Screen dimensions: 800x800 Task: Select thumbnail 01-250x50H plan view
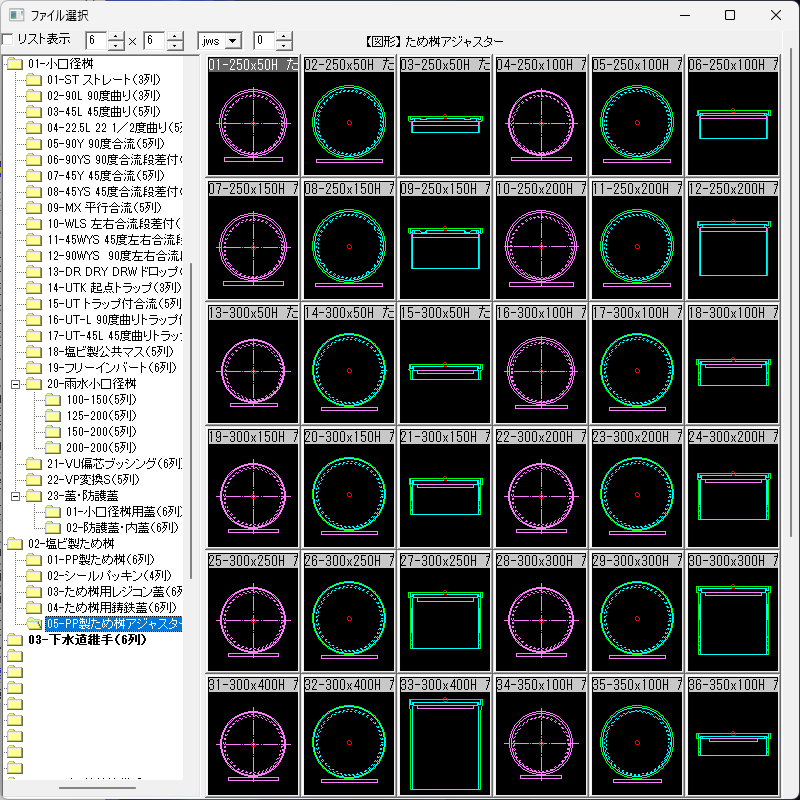(253, 116)
